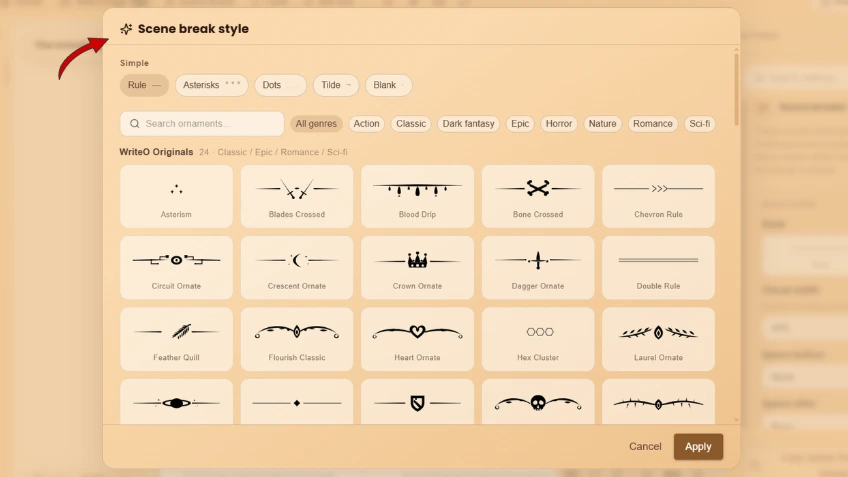Filter ornaments by All genres
This screenshot has width=848, height=477.
(x=316, y=124)
